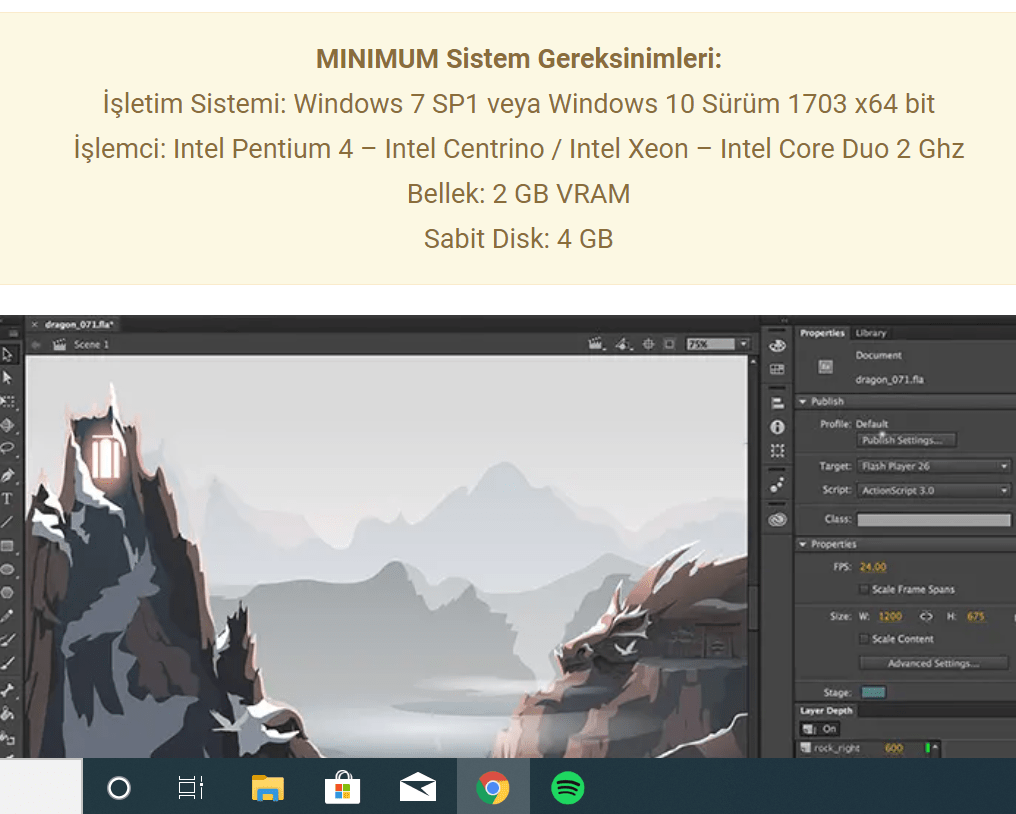Open Microsoft Store from the taskbar
Image resolution: width=1016 pixels, height=814 pixels.
[342, 787]
